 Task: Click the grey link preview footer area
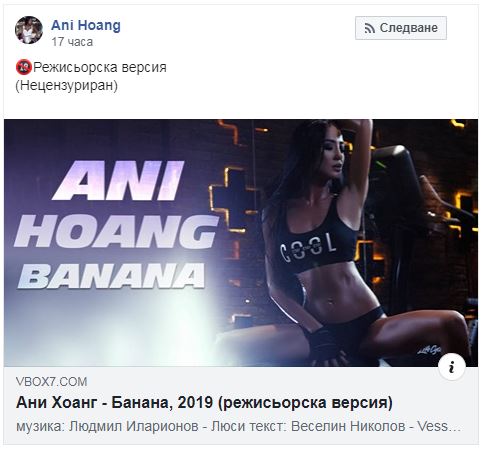coord(241,405)
